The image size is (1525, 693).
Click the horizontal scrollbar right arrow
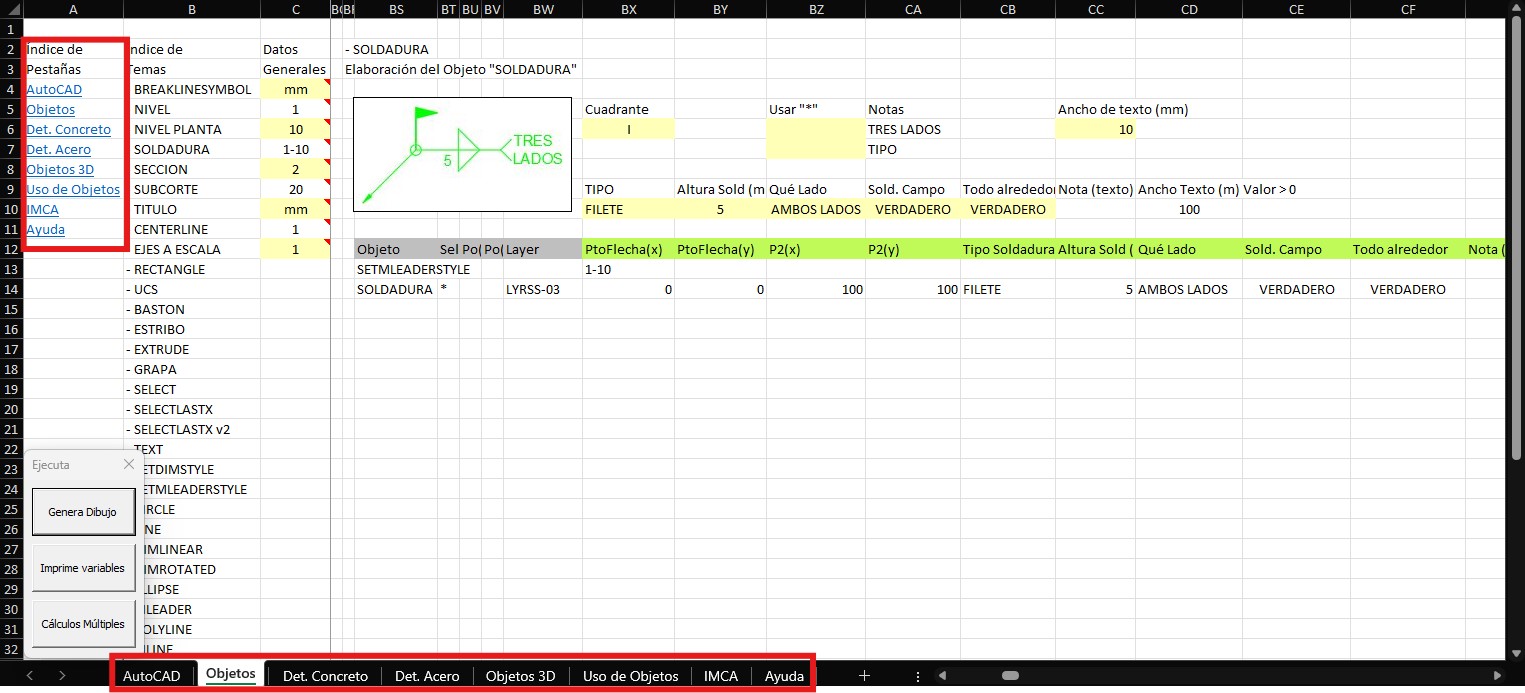[x=1497, y=676]
